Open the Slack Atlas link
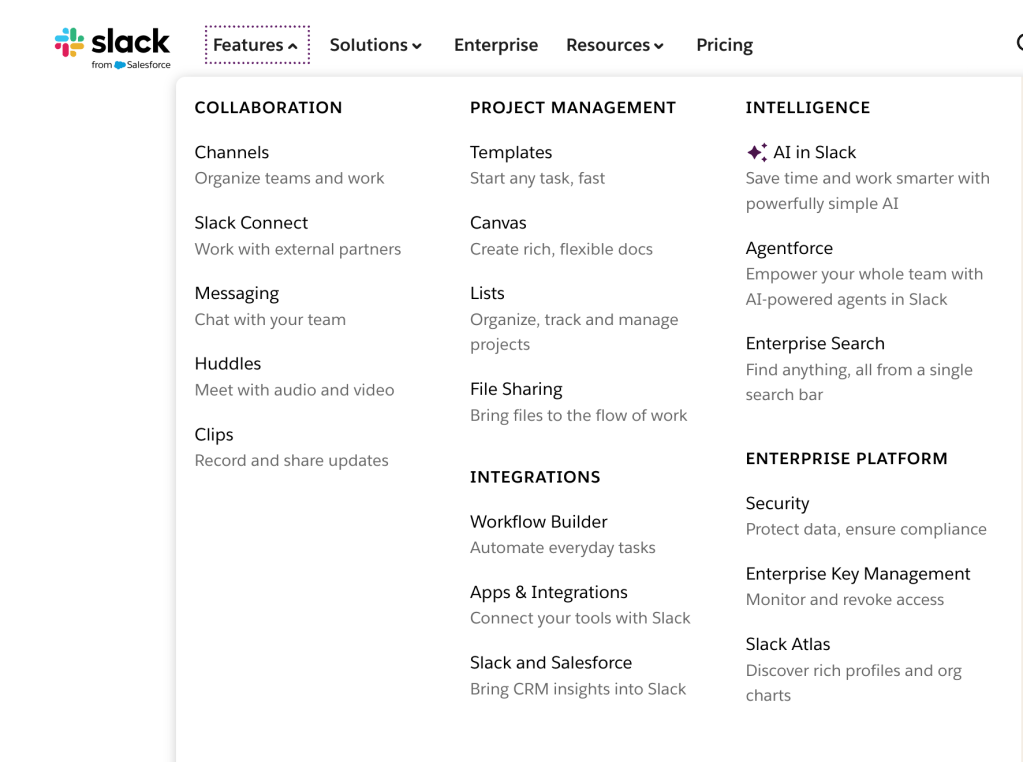This screenshot has height=762, width=1023. [x=788, y=645]
